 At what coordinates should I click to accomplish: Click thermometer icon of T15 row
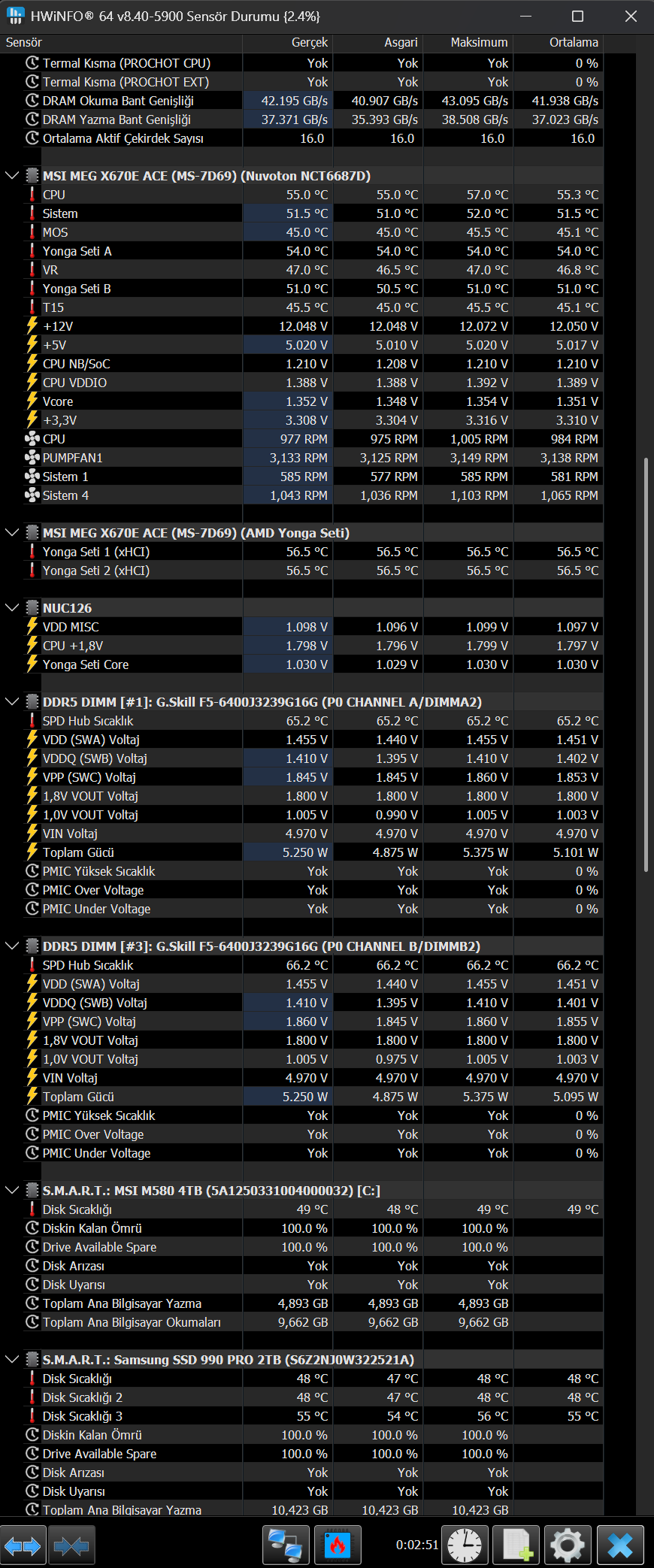(32, 307)
